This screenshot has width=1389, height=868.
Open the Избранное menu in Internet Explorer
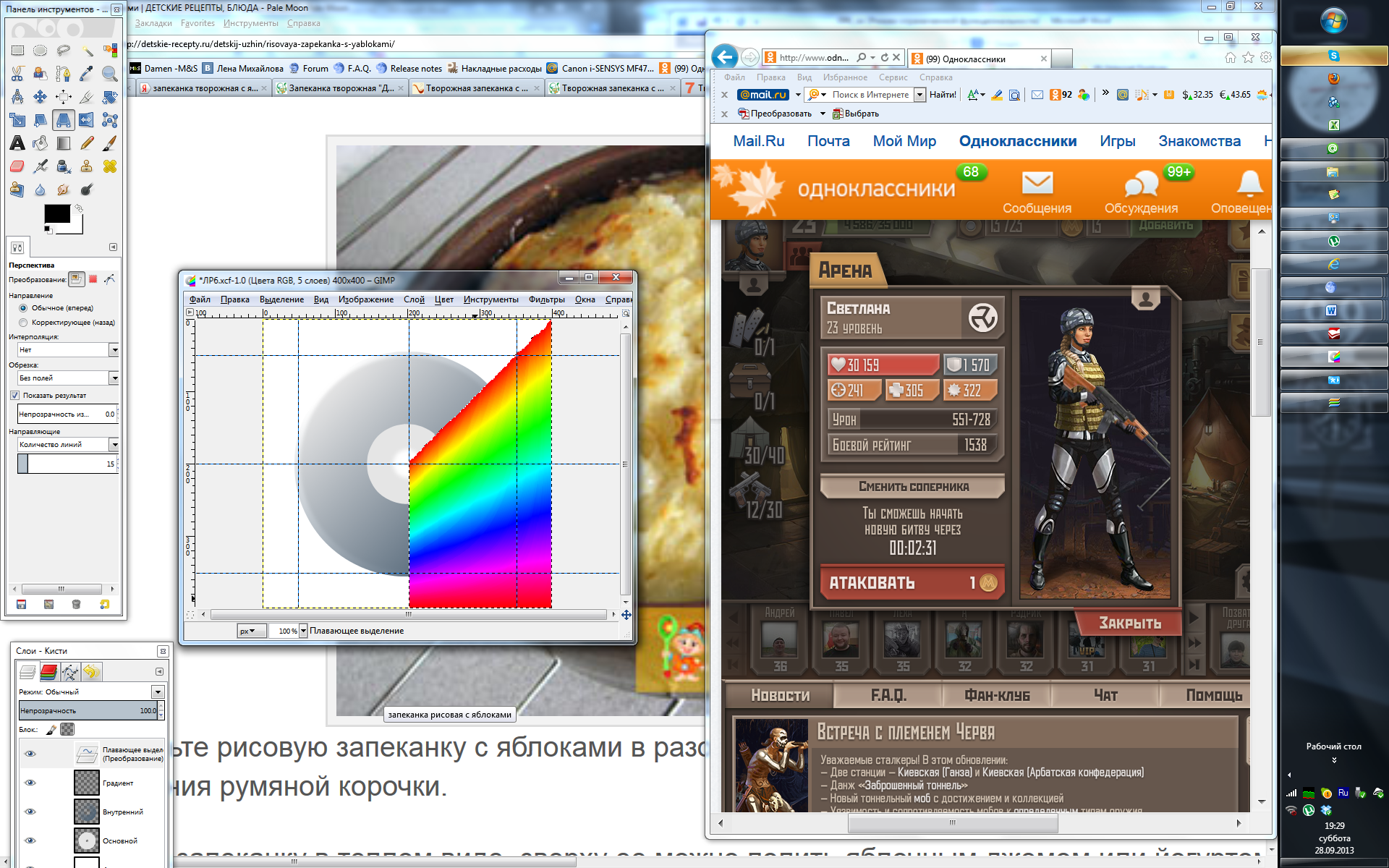click(845, 77)
